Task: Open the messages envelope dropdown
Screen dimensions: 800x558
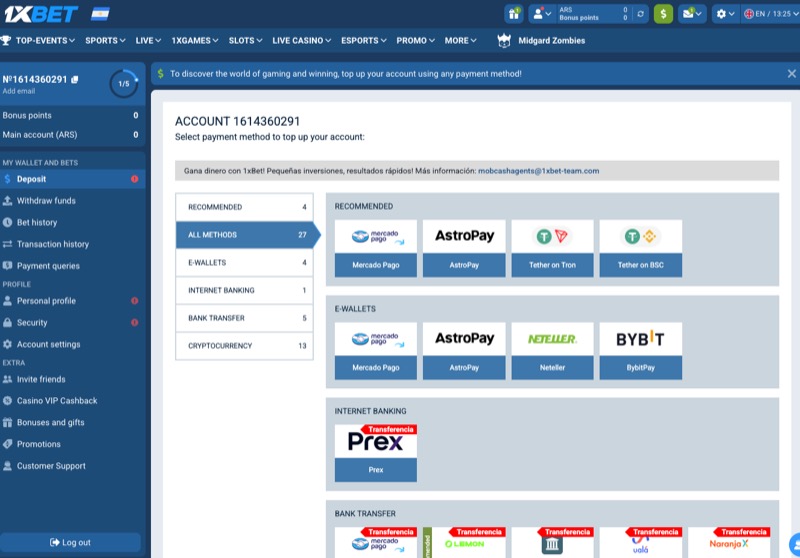Action: click(692, 14)
